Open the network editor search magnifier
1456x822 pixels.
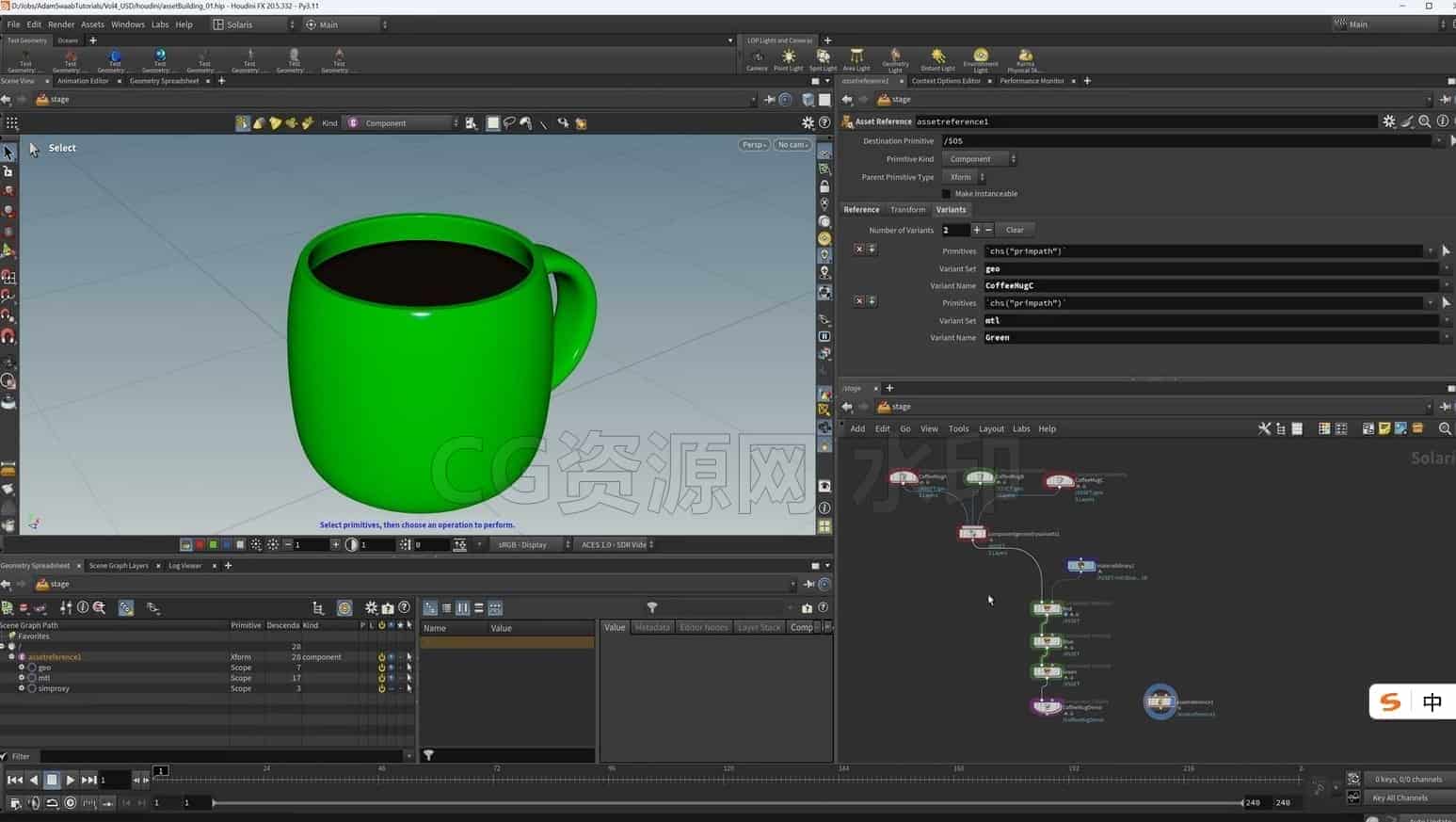coord(1445,428)
